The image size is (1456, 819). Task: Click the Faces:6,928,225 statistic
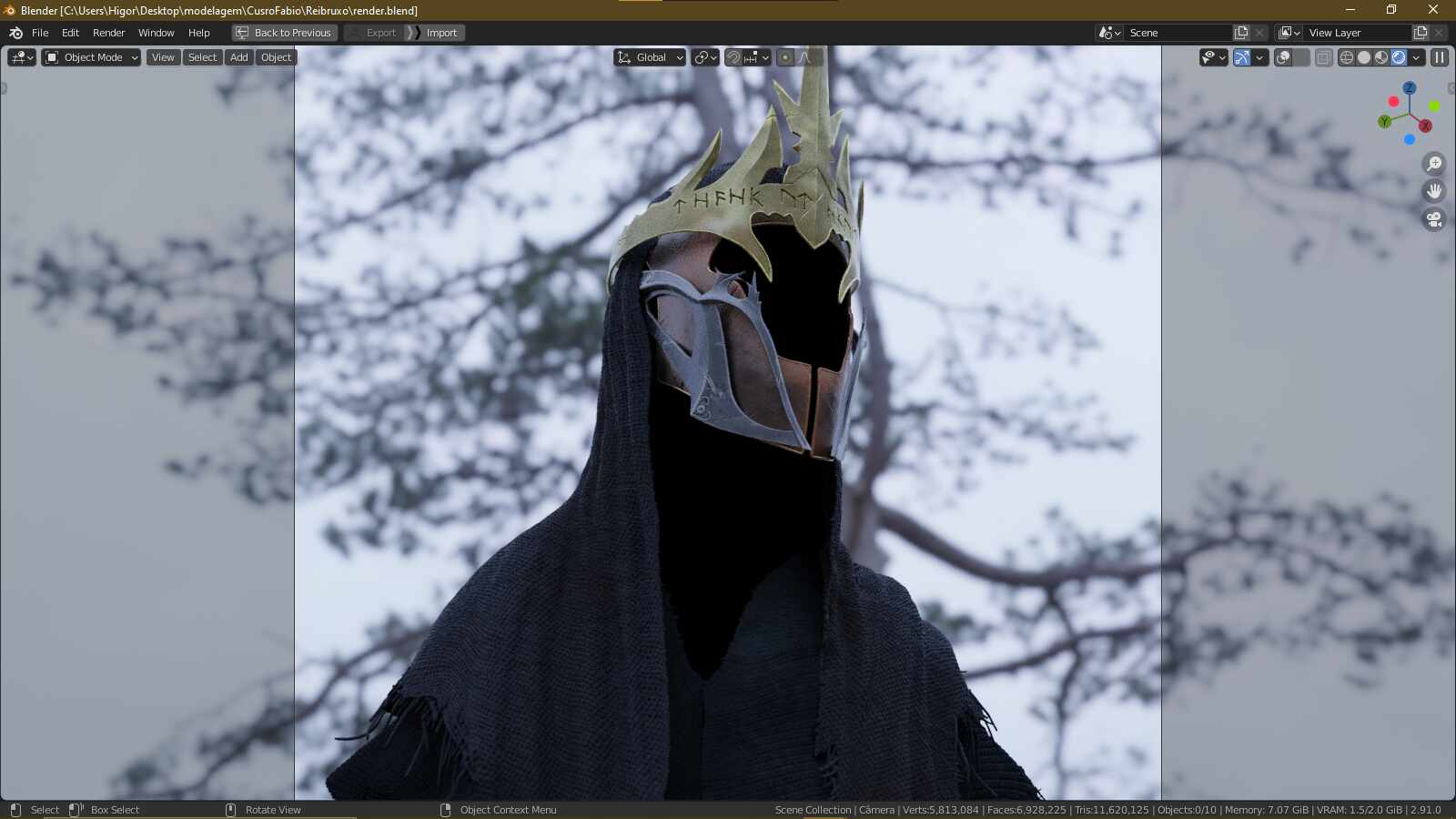tap(1026, 810)
